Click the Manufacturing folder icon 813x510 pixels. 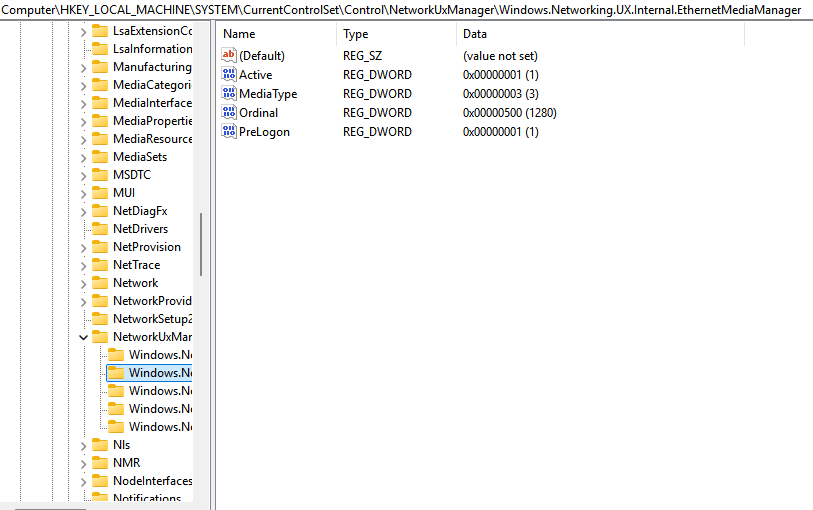point(100,67)
